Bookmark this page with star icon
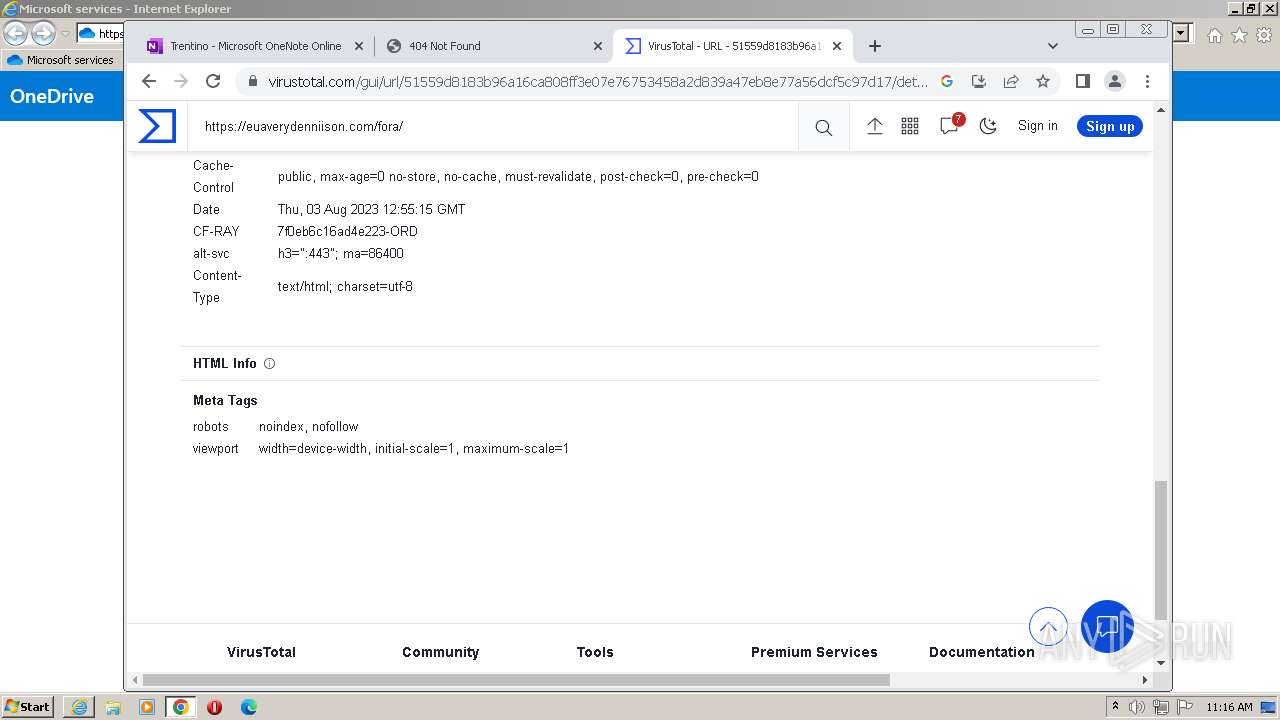This screenshot has height=720, width=1280. coord(1043,81)
